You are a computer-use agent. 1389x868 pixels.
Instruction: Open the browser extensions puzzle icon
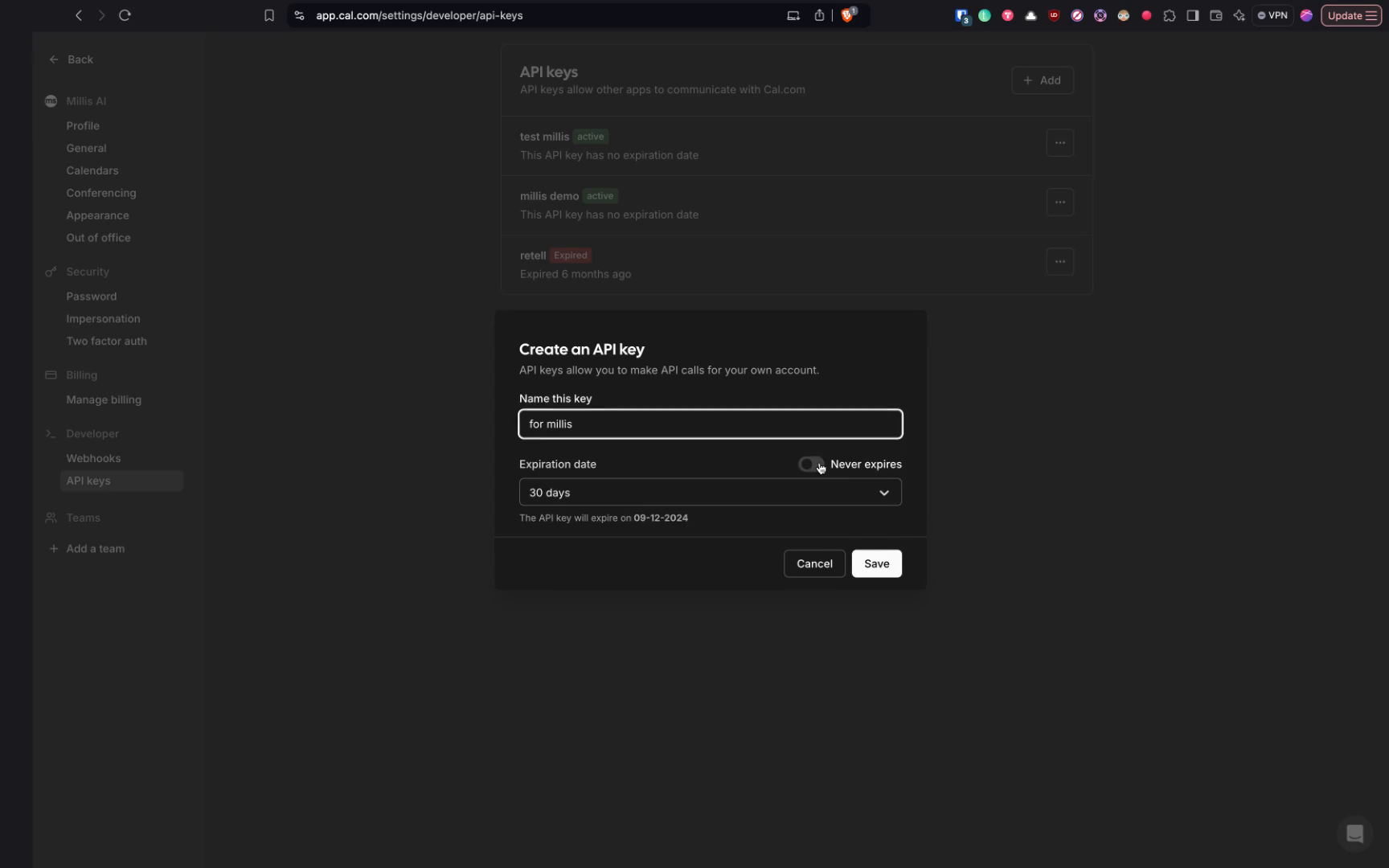(1170, 15)
